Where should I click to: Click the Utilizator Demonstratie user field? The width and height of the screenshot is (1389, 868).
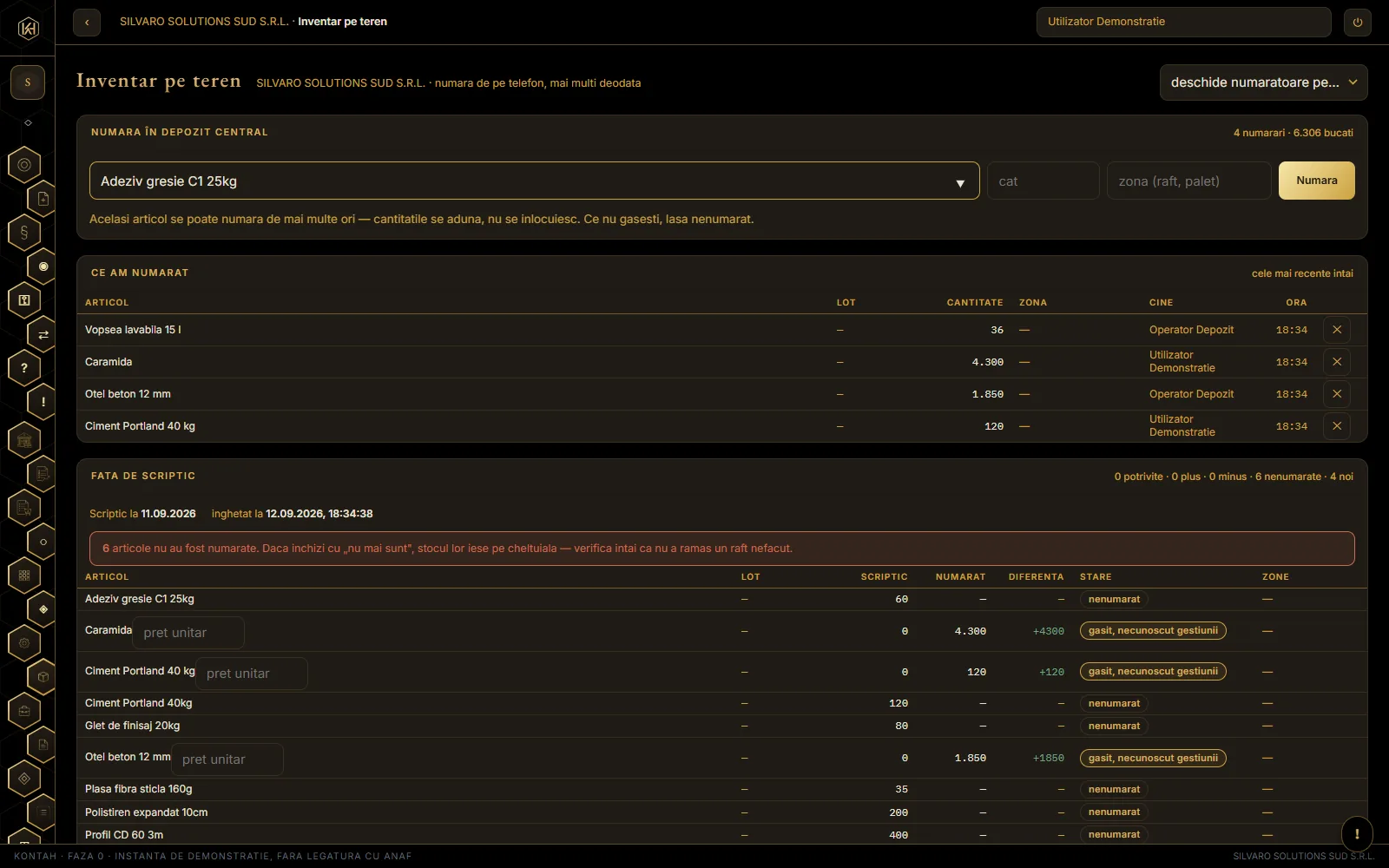coord(1183,23)
